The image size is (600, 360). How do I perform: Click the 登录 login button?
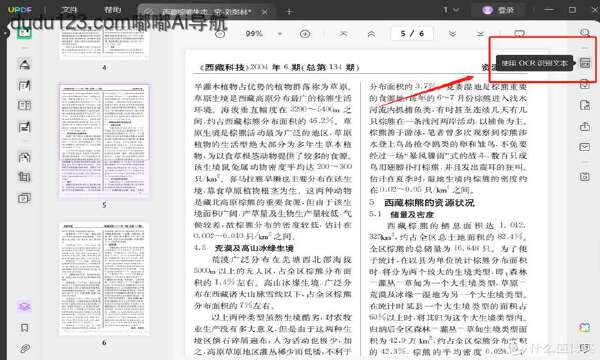(499, 10)
